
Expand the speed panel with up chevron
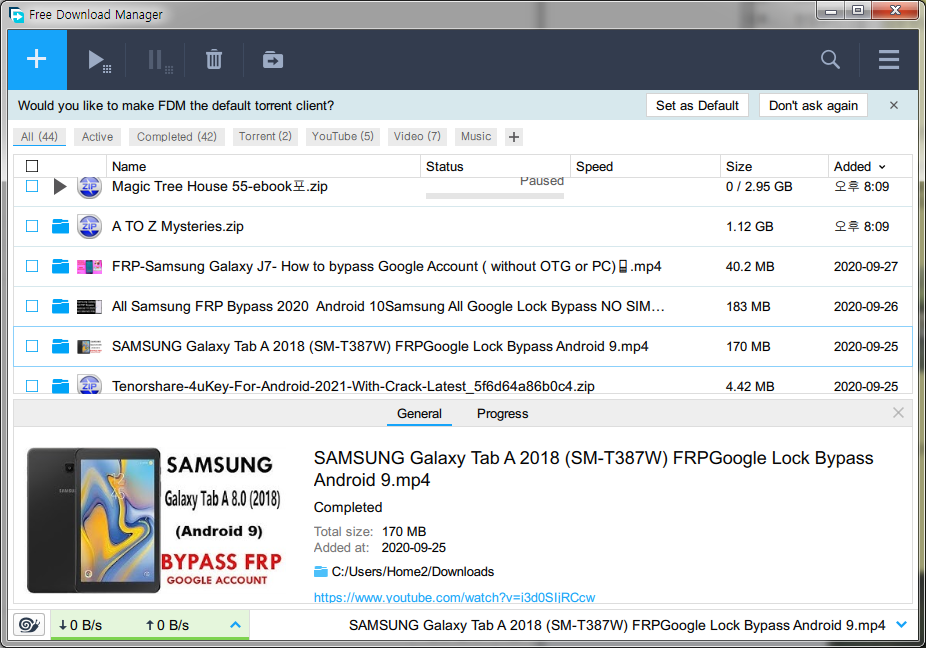point(235,624)
